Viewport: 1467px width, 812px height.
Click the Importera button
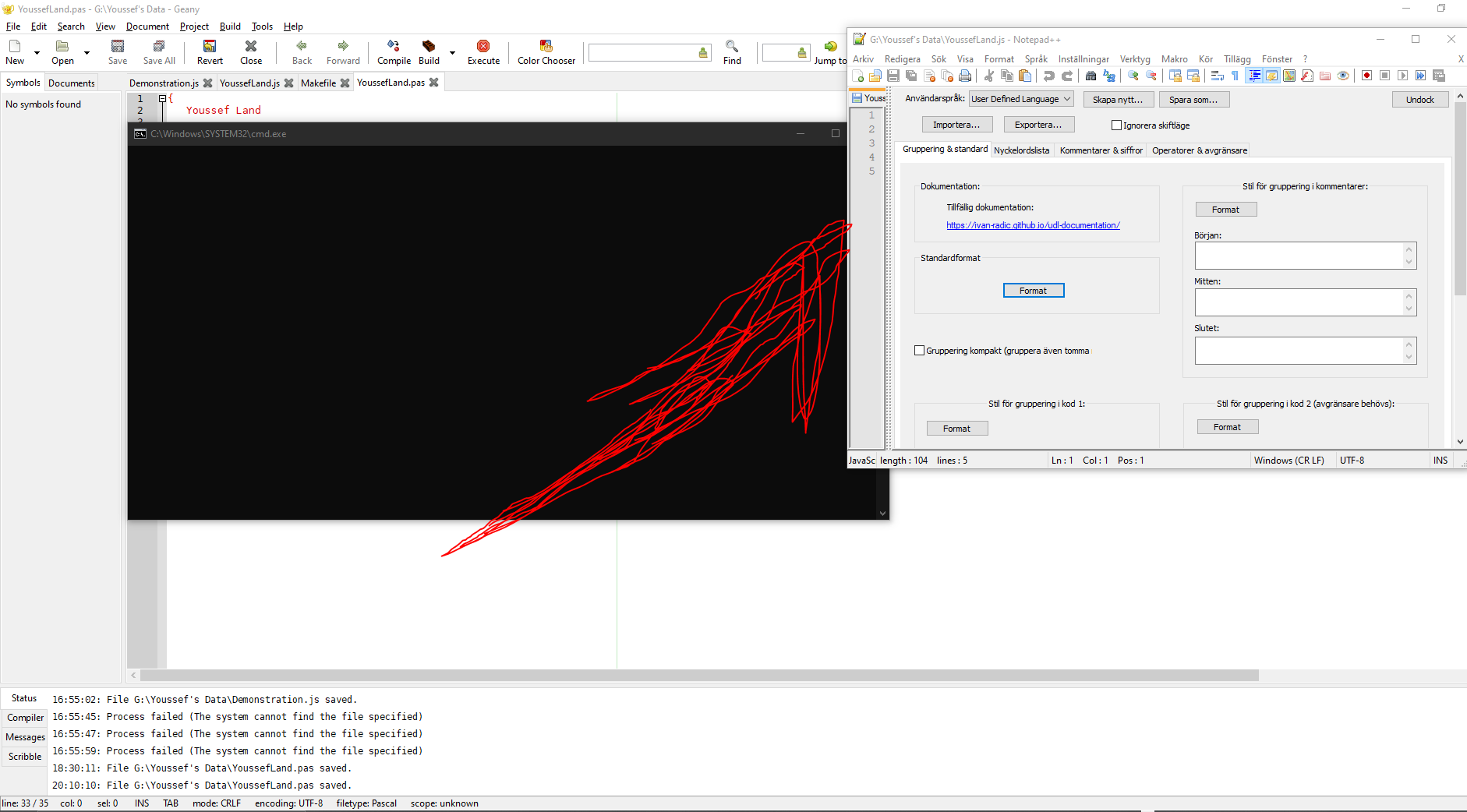pos(957,124)
